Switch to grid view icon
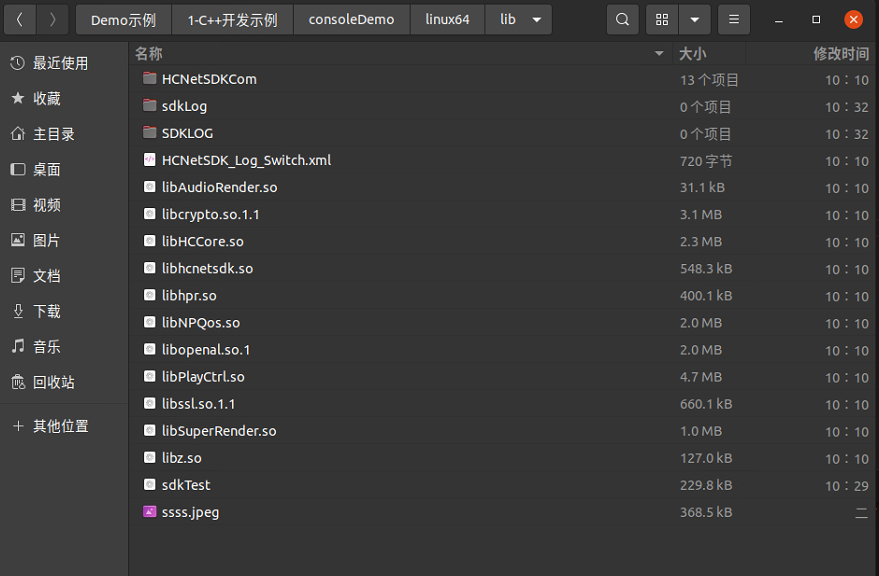Image resolution: width=879 pixels, height=576 pixels. [x=662, y=20]
